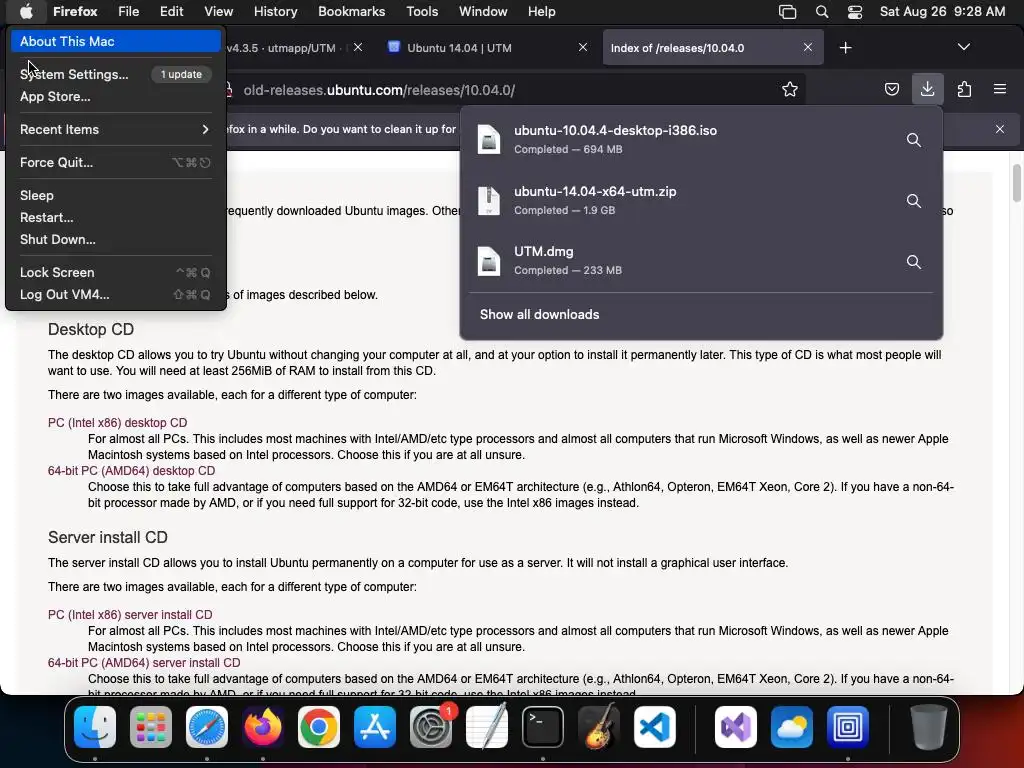This screenshot has height=768, width=1024.
Task: Show ubuntu-14.04-x64-utm.zip in Finder
Action: (x=914, y=200)
